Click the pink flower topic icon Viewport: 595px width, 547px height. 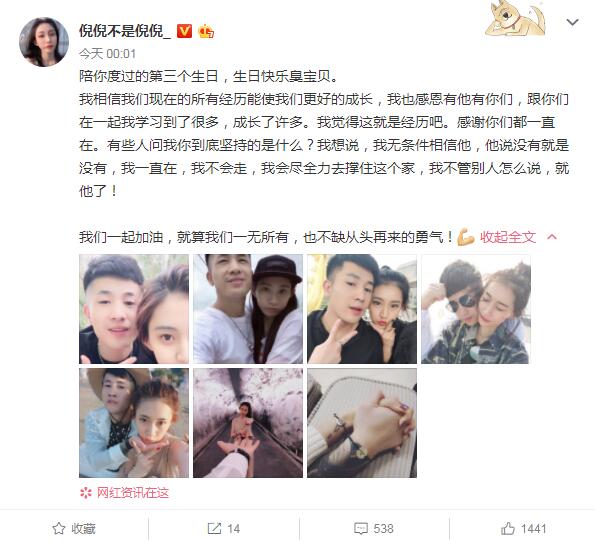click(x=86, y=493)
